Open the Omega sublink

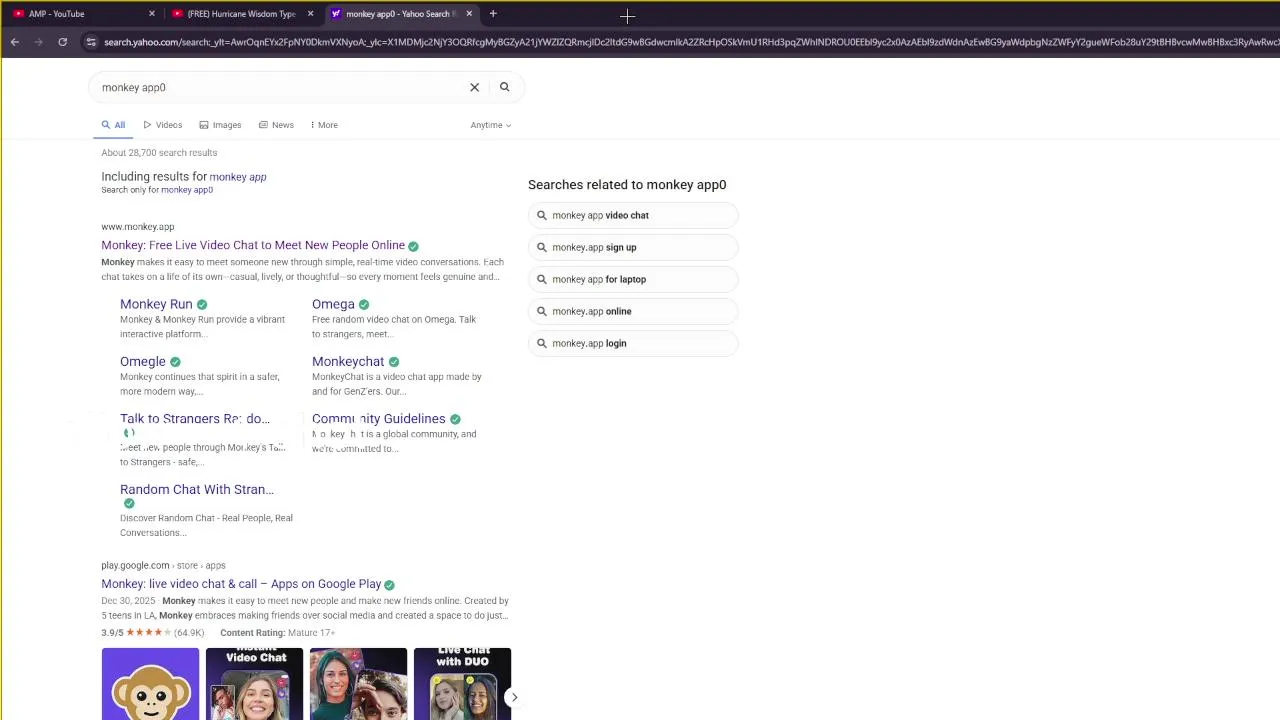(x=333, y=304)
